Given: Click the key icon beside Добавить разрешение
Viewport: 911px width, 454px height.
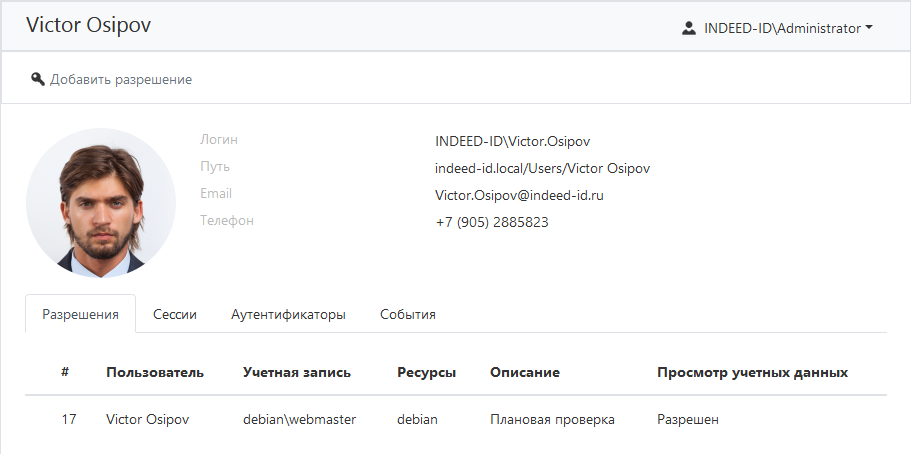Looking at the screenshot, I should tap(38, 79).
